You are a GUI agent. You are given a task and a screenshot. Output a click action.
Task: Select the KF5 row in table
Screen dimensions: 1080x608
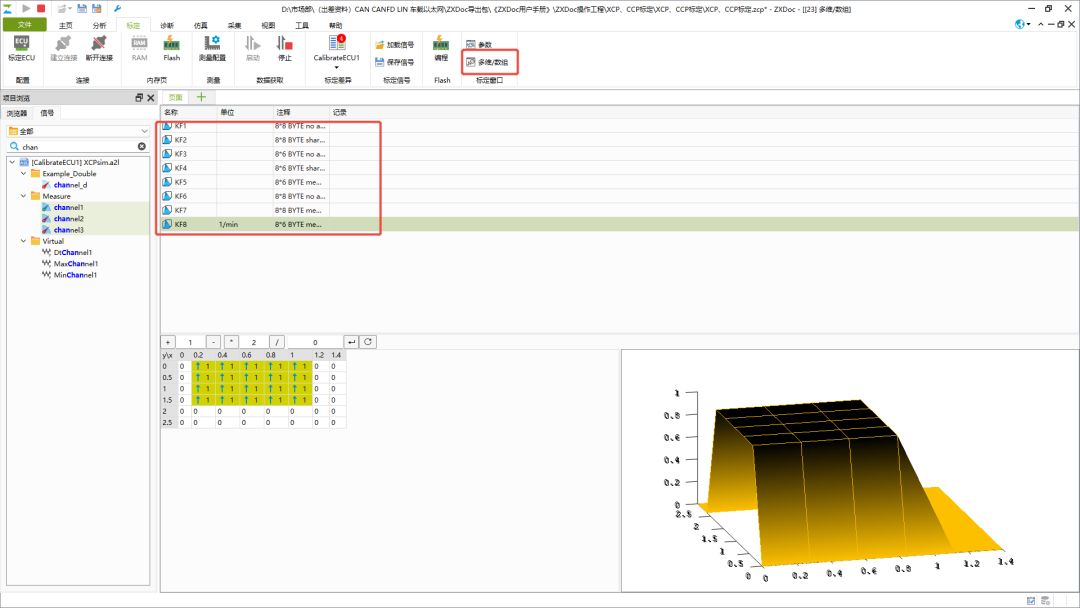pyautogui.click(x=181, y=182)
